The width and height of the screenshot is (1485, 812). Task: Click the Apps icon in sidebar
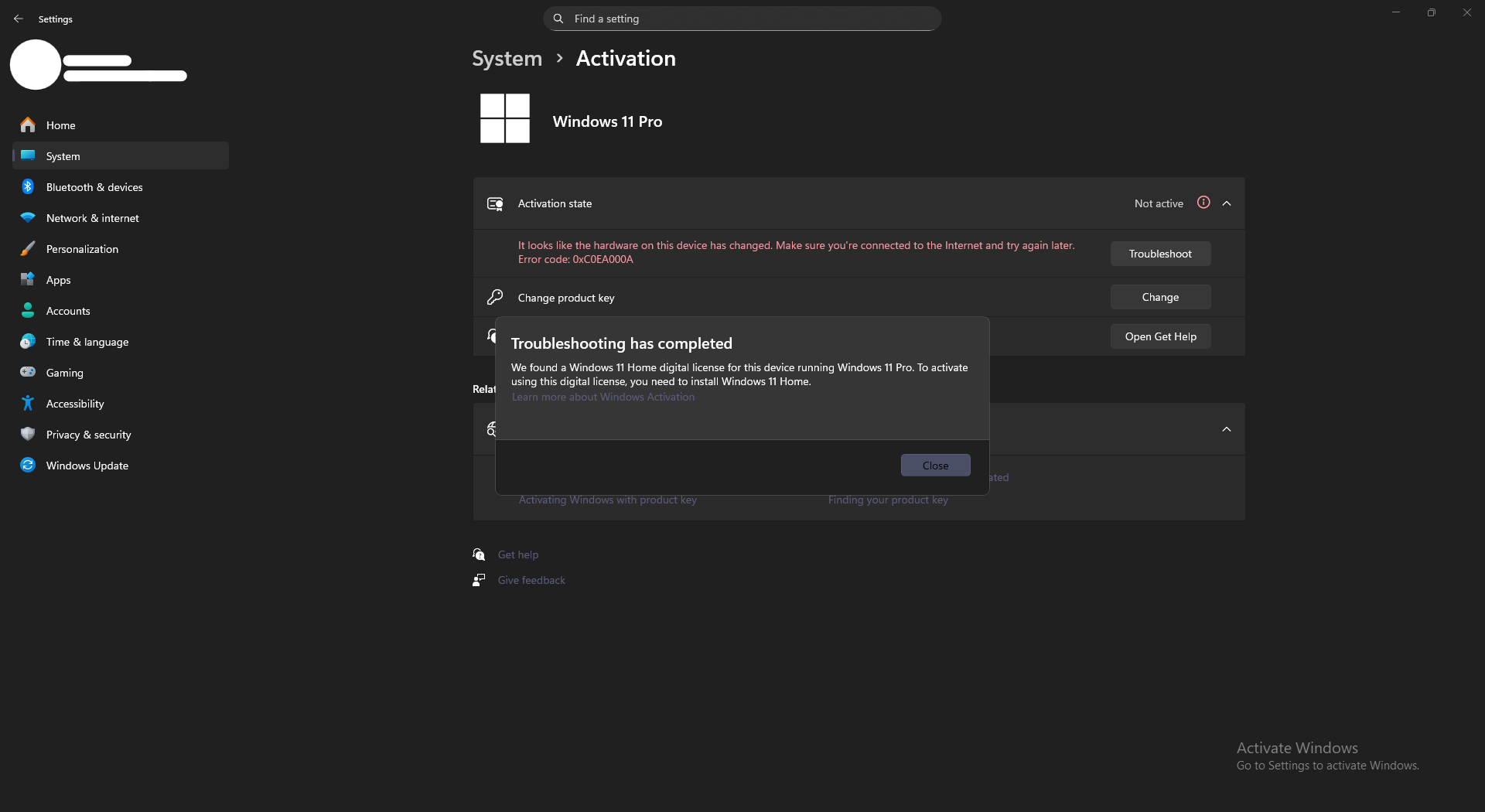point(28,279)
